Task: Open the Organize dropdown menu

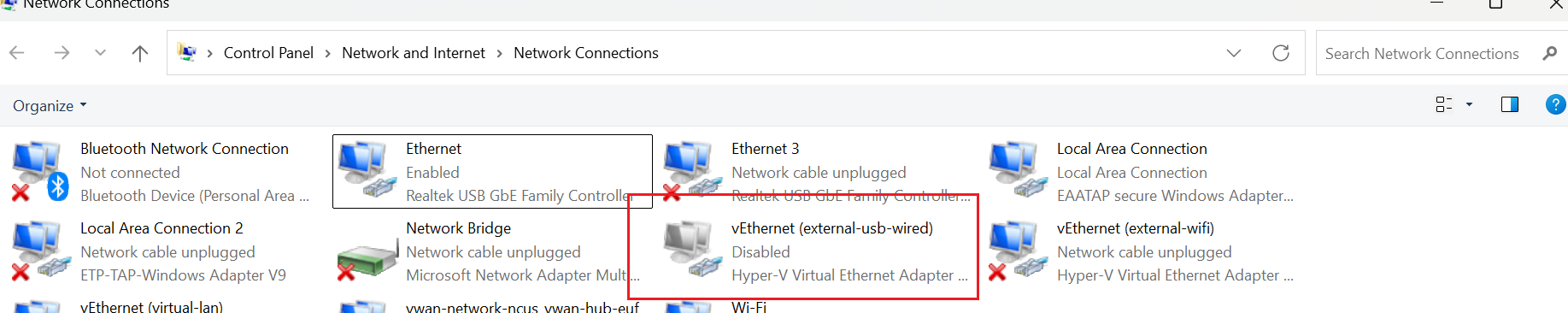Action: 50,105
